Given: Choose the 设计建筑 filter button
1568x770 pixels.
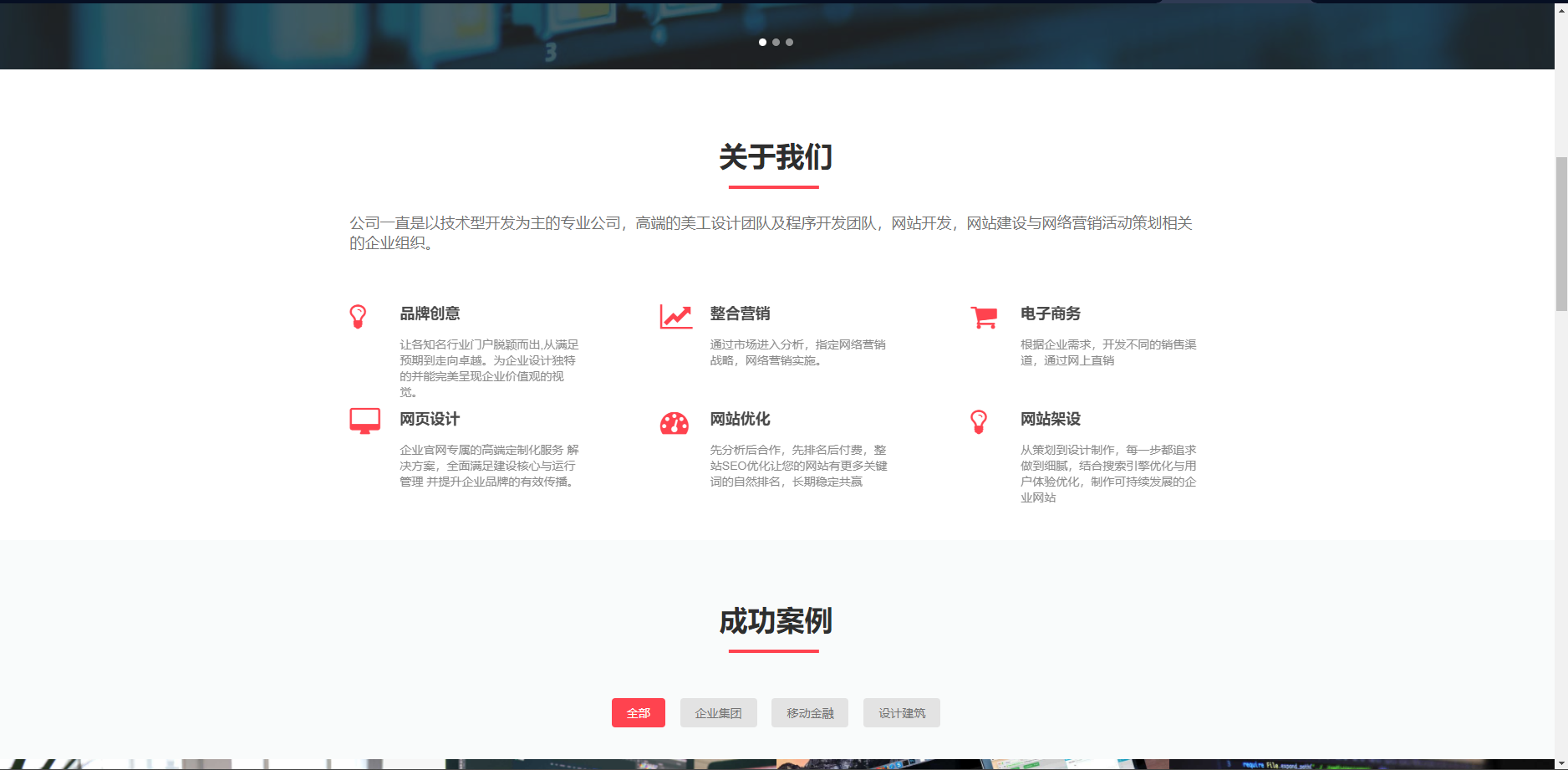Looking at the screenshot, I should (x=901, y=713).
